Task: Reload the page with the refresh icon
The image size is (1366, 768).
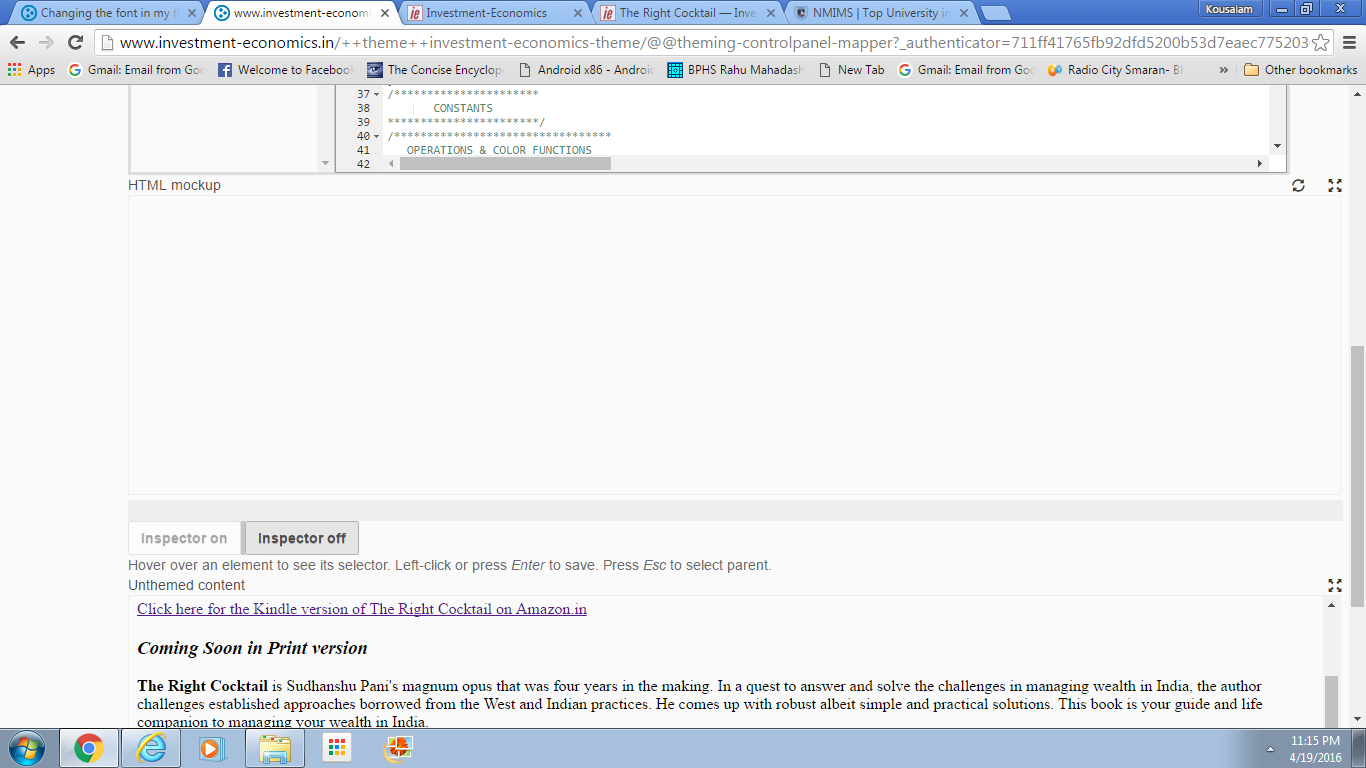Action: click(75, 42)
